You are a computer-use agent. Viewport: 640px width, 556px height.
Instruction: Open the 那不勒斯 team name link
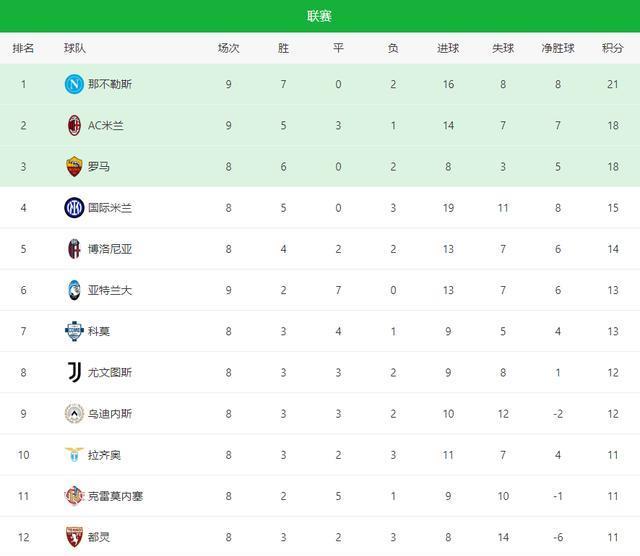110,84
